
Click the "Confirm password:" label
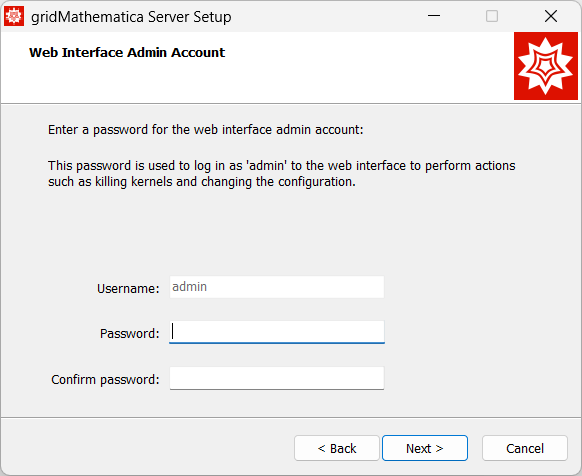105,379
